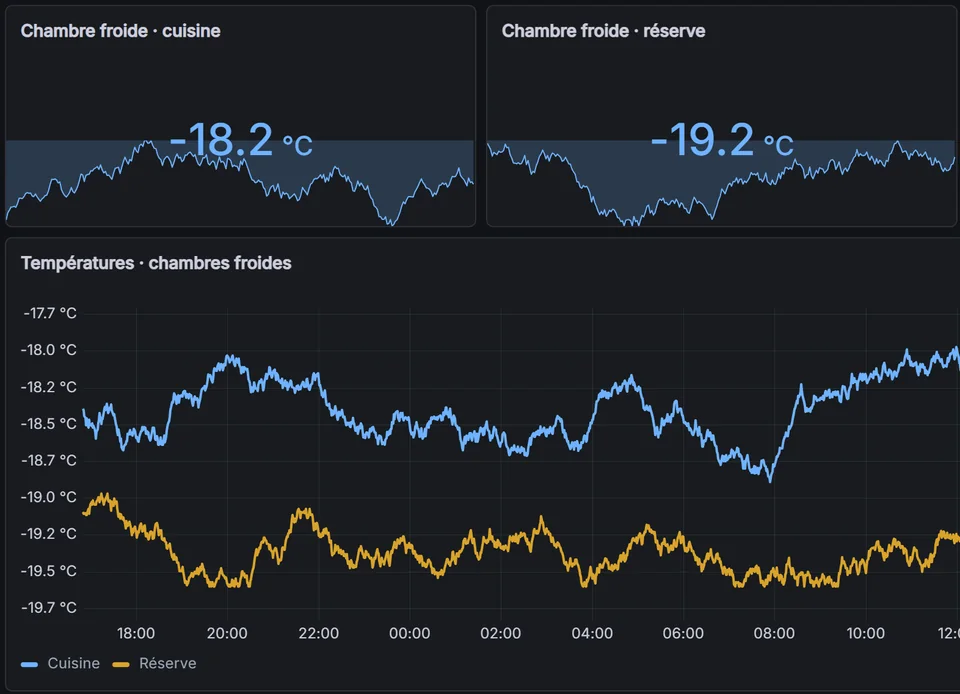Click the -18.7 °C y-axis label
960x694 pixels.
[x=49, y=460]
